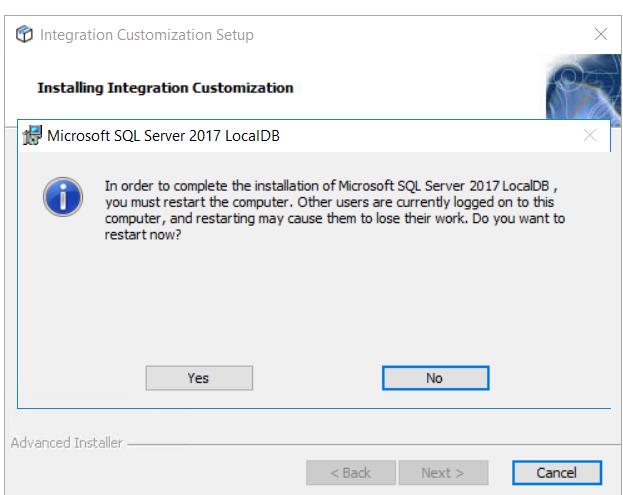Cancel the Integration Customization setup
This screenshot has height=495, width=623.
tap(557, 472)
